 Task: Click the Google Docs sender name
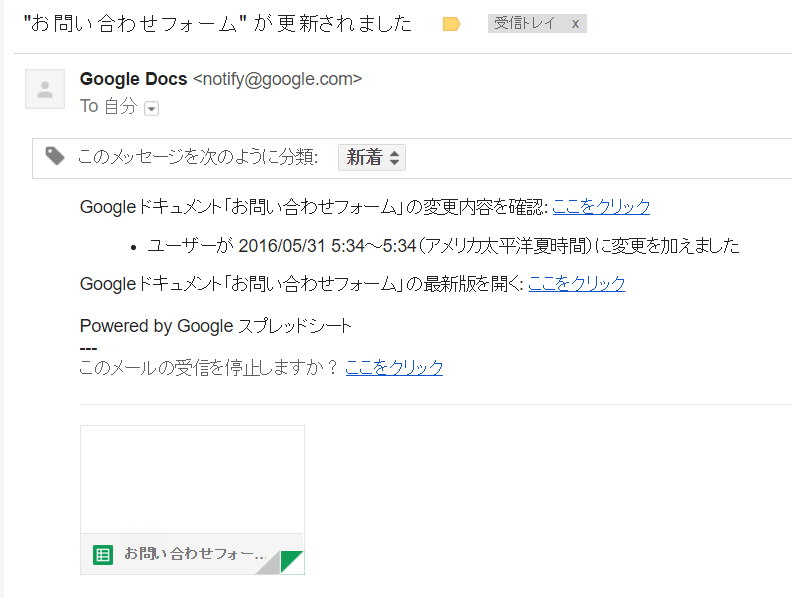[x=133, y=79]
